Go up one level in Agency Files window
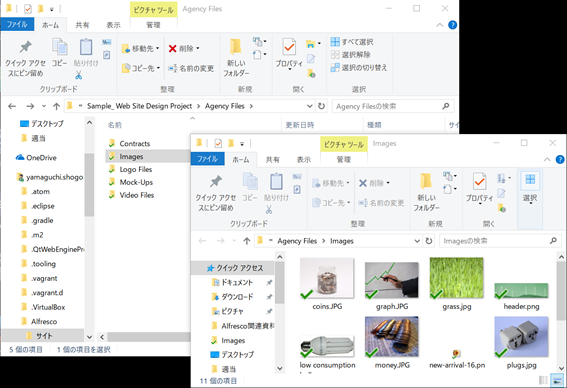Screen dimensions: 567x388 [x=56, y=106]
